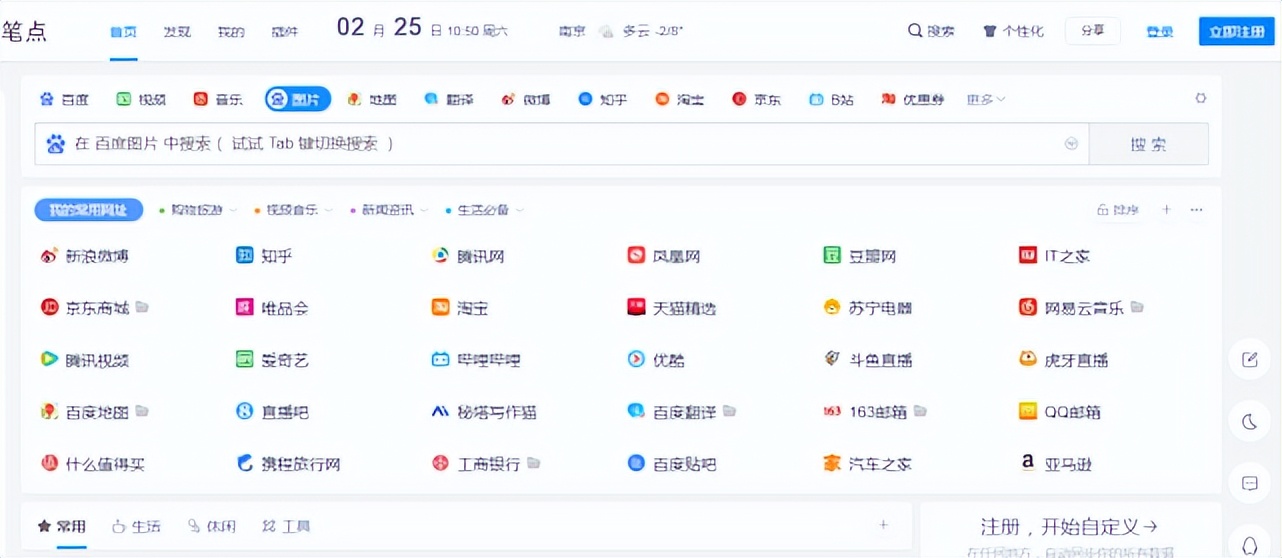
Task: Open the 京东商城 icon
Action: point(49,308)
